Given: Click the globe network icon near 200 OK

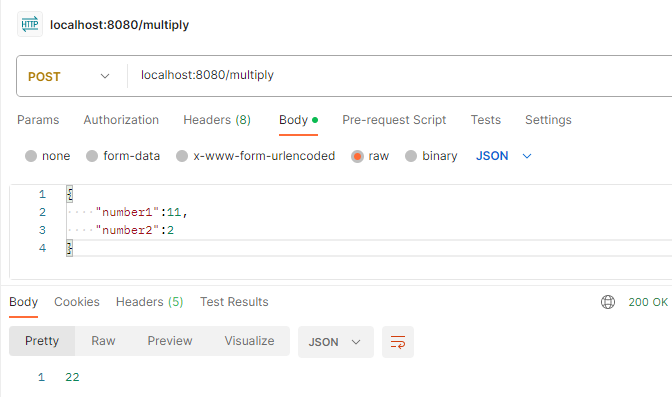Looking at the screenshot, I should pos(608,302).
